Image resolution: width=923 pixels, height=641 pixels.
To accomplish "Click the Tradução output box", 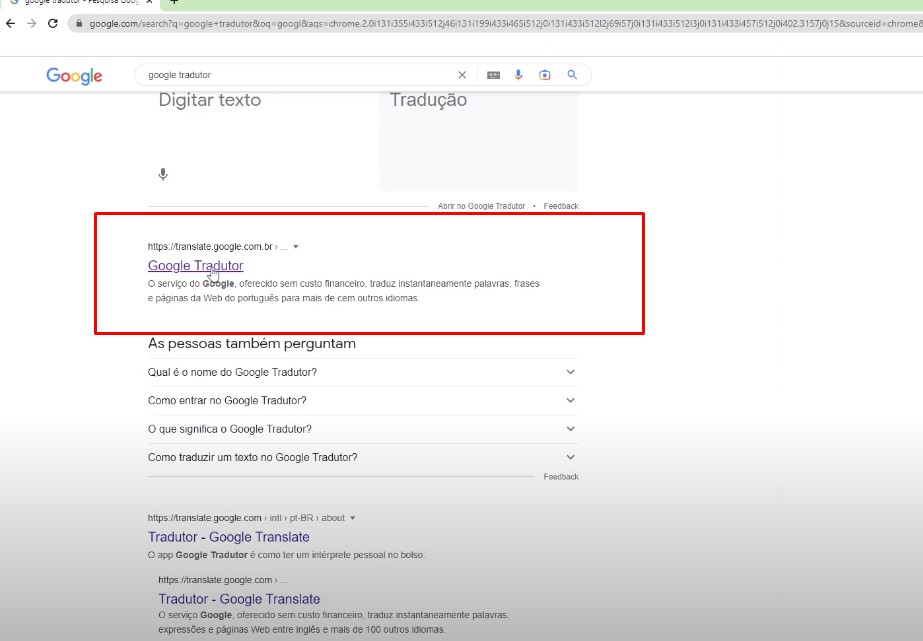I will (x=479, y=140).
